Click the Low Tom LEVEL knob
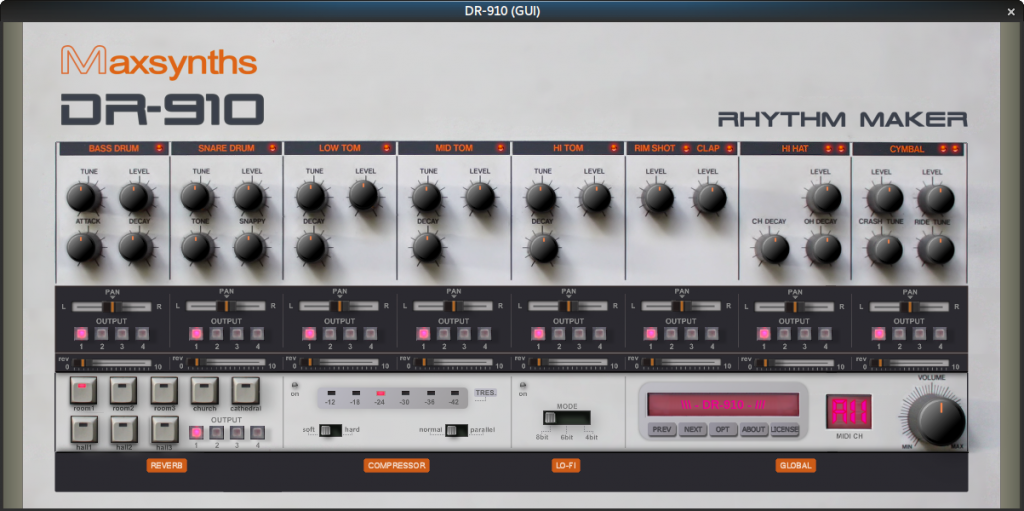This screenshot has width=1024, height=511. coord(363,195)
